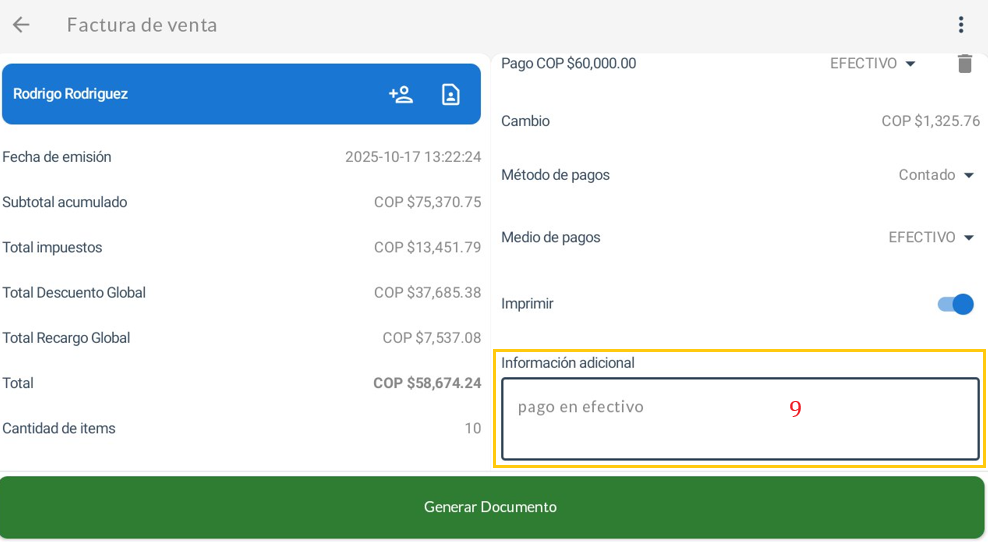Viewport: 988px width, 542px height.
Task: Toggle the Imprimir switch off
Action: 955,304
